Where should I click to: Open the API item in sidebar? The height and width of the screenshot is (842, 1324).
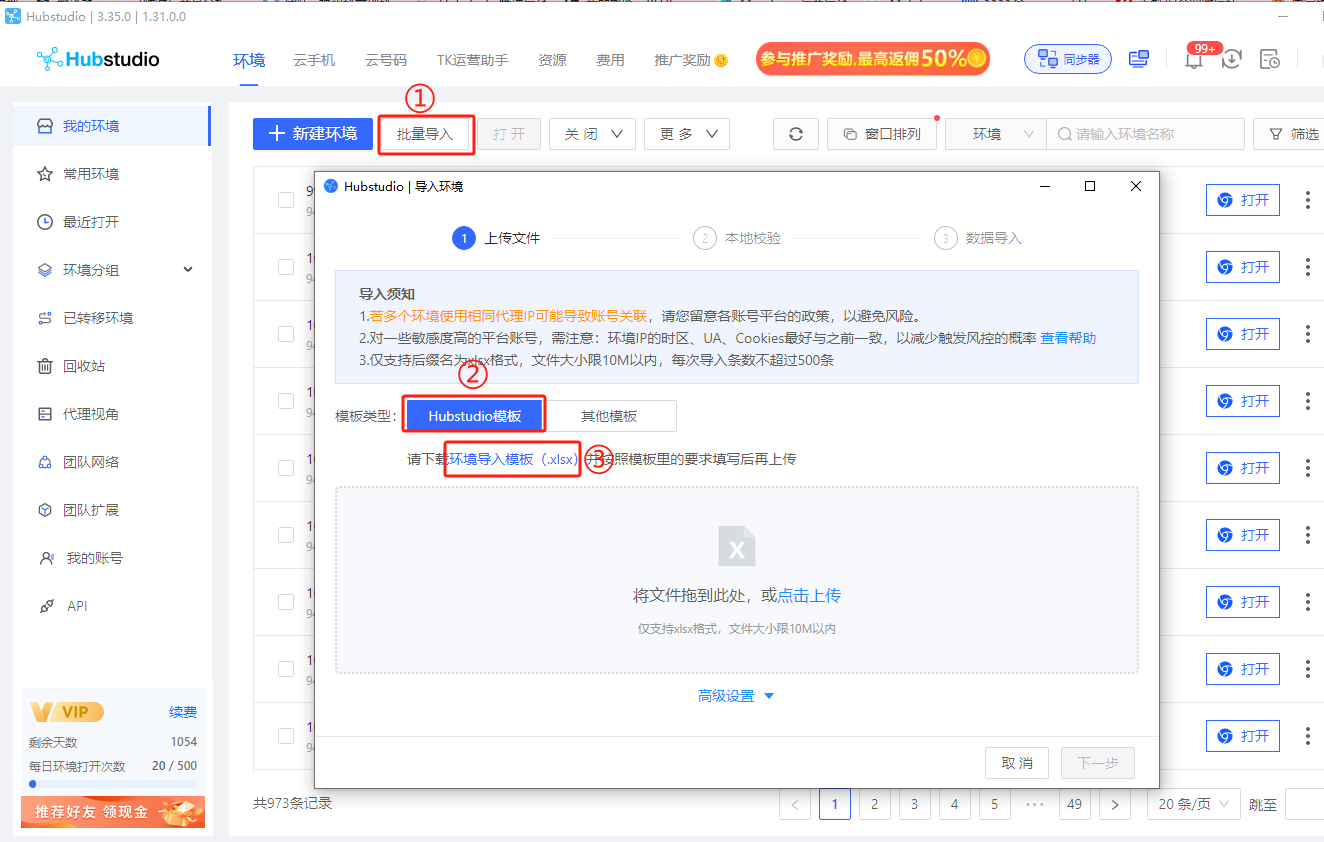[x=110, y=606]
